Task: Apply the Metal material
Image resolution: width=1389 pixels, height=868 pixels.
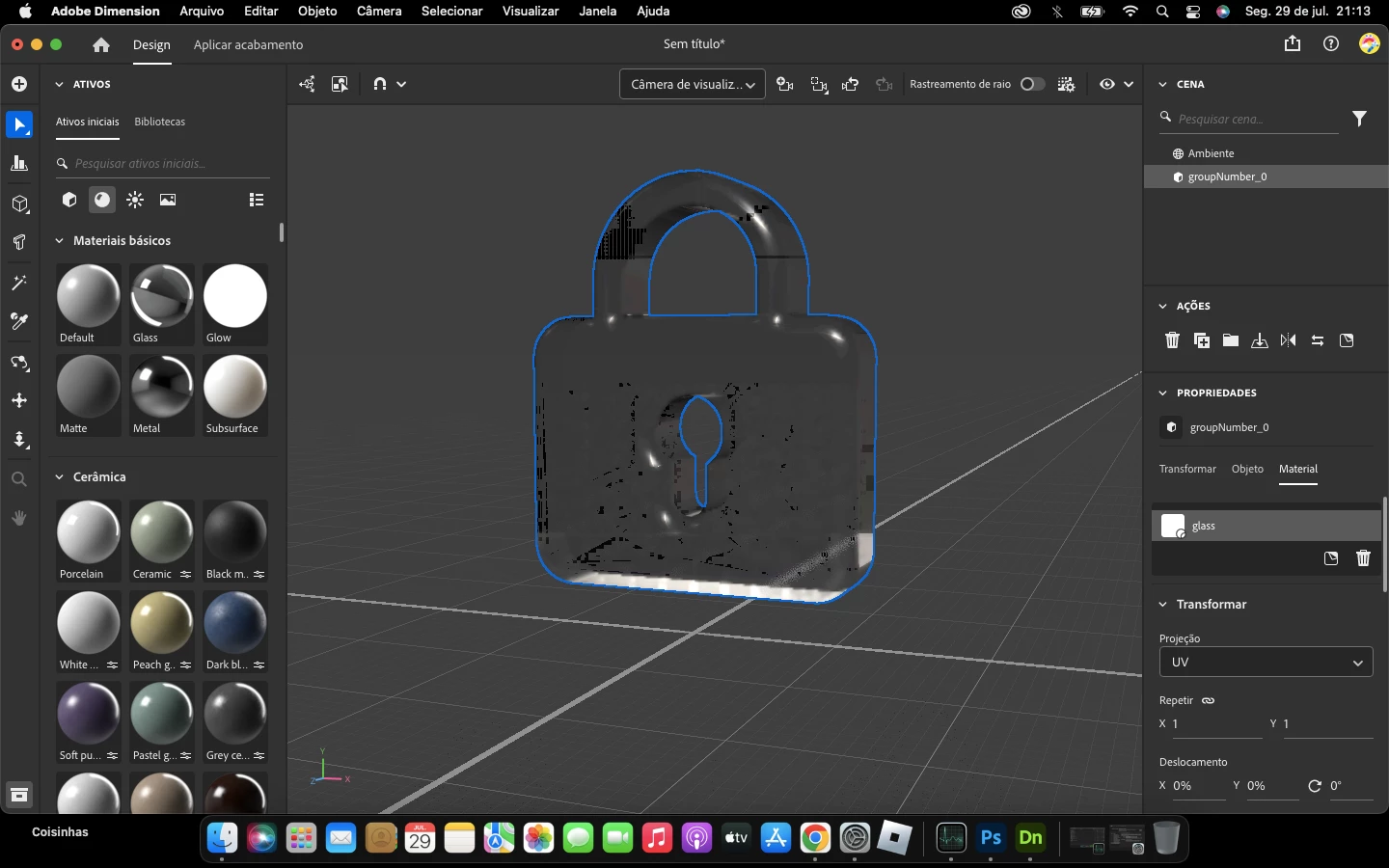Action: point(162,393)
